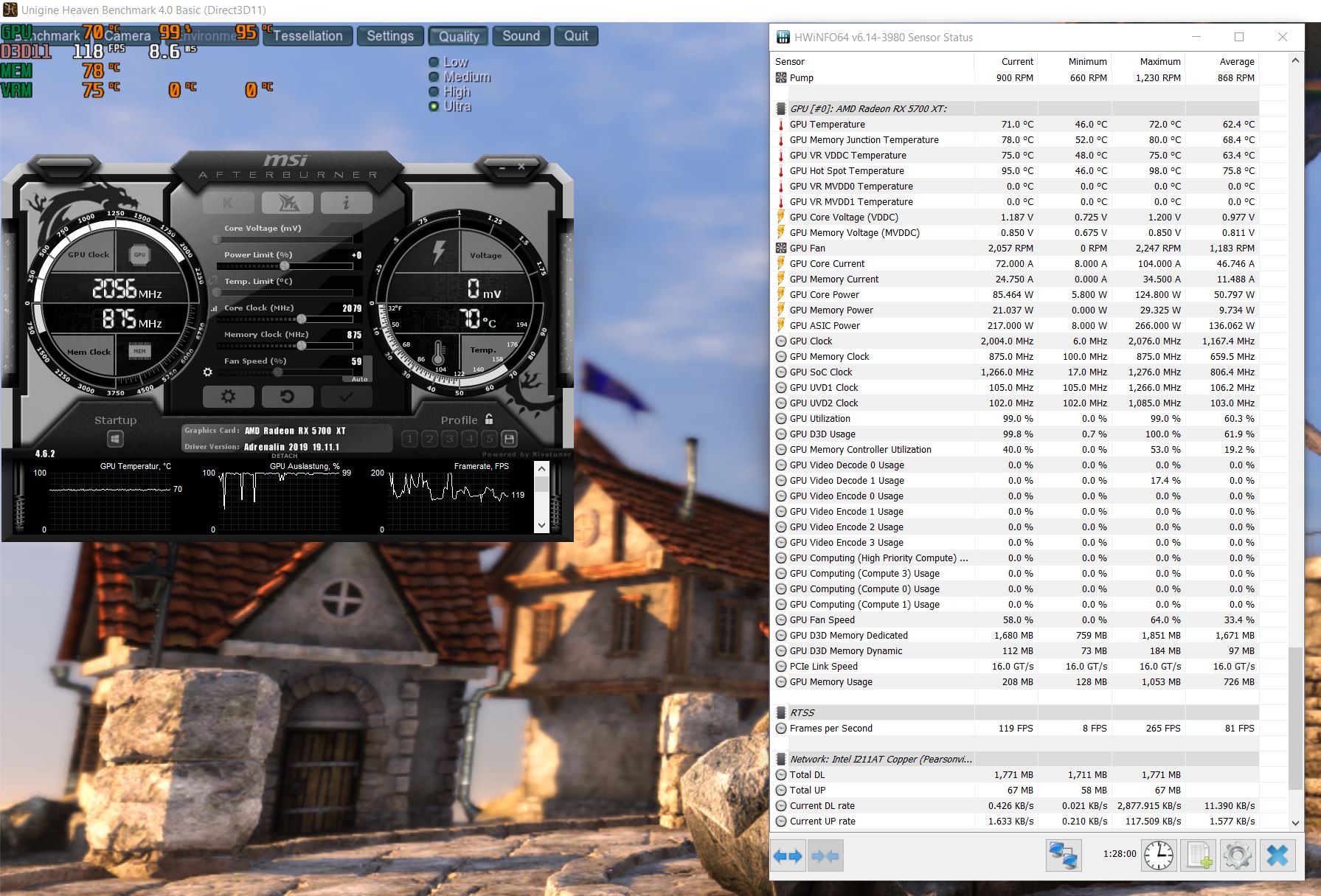Click thermometer icon beside GPU Temperature row
The image size is (1321, 896).
coord(781,124)
